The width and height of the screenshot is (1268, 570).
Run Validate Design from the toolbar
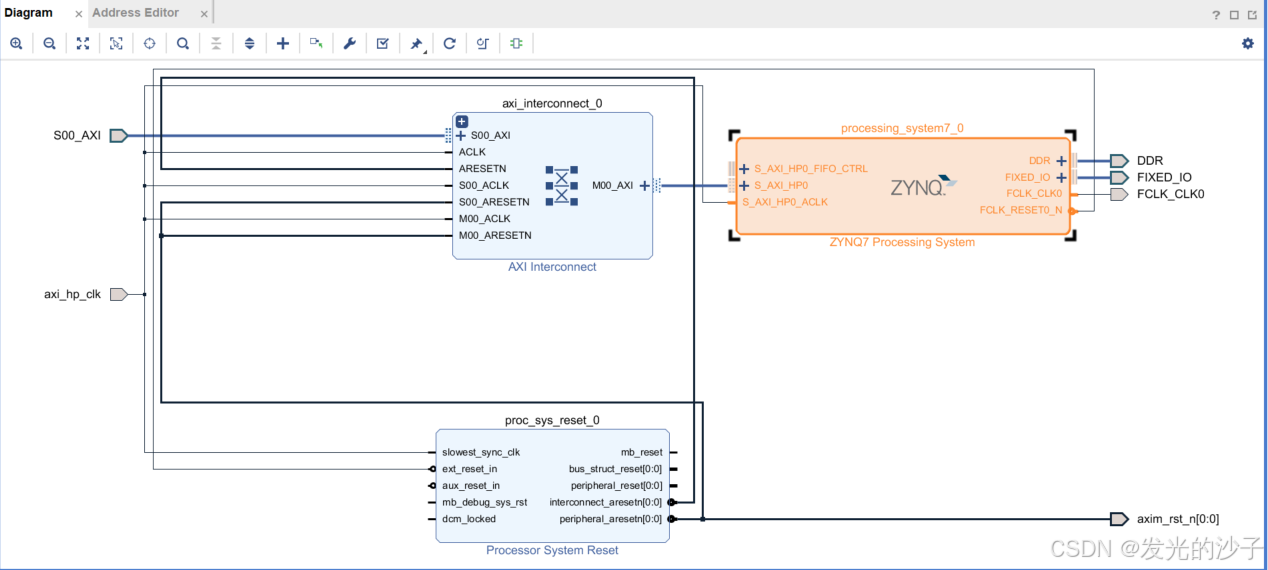click(383, 43)
